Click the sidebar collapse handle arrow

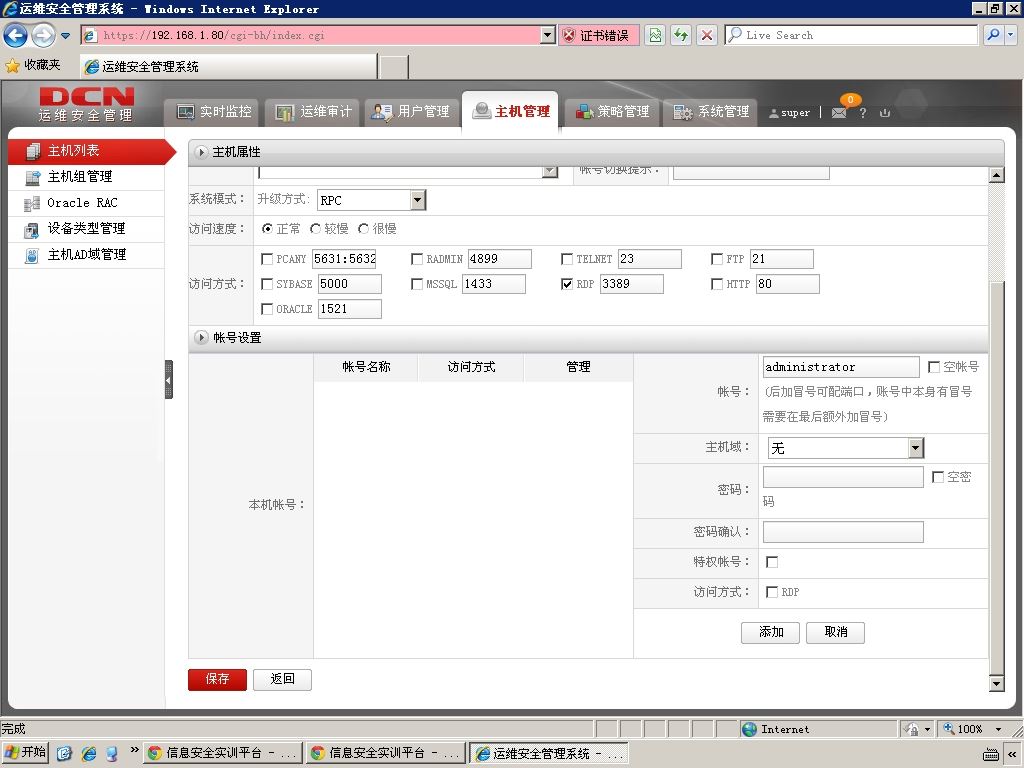click(168, 379)
